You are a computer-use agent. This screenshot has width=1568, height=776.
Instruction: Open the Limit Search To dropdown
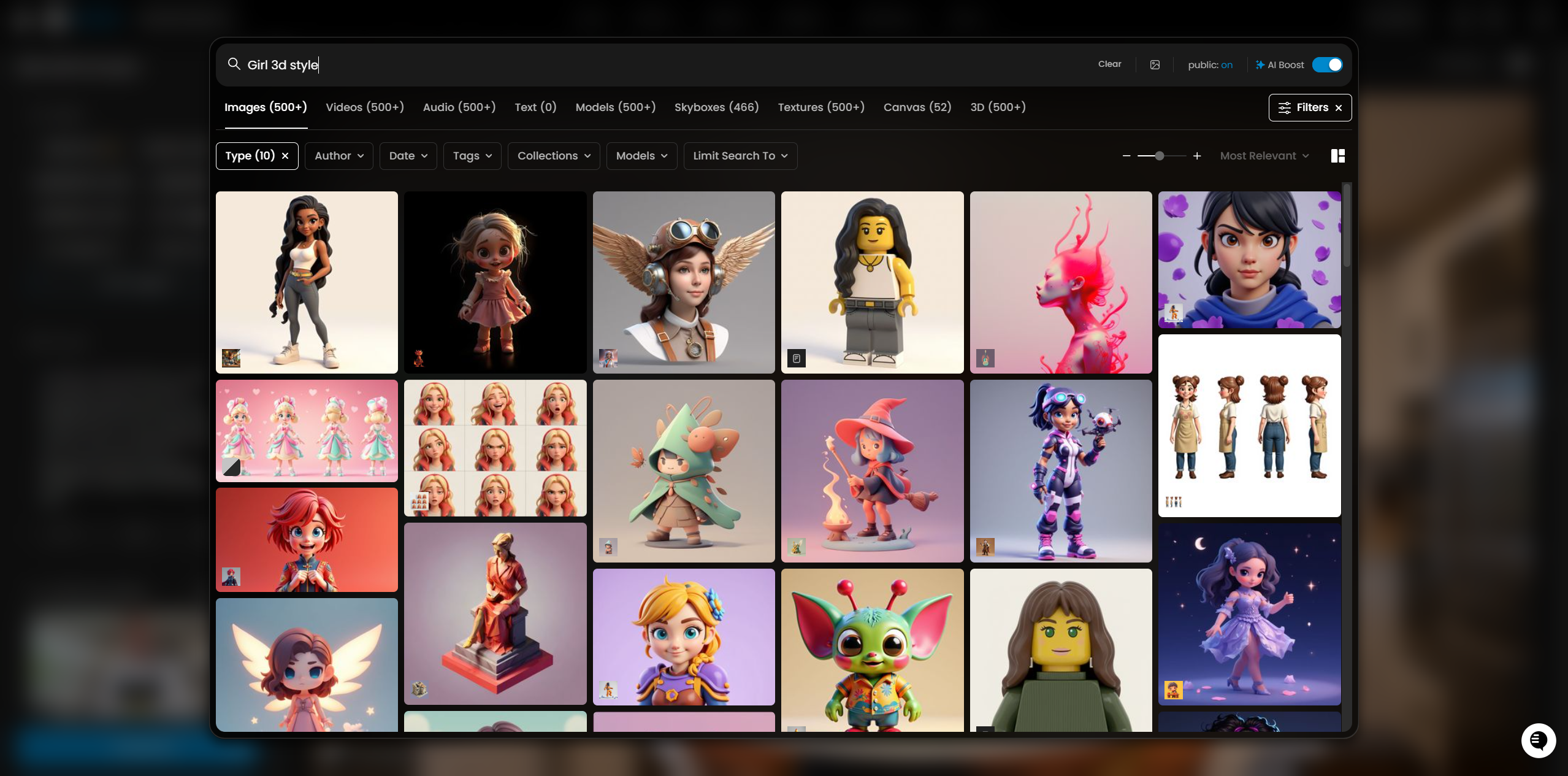(740, 156)
